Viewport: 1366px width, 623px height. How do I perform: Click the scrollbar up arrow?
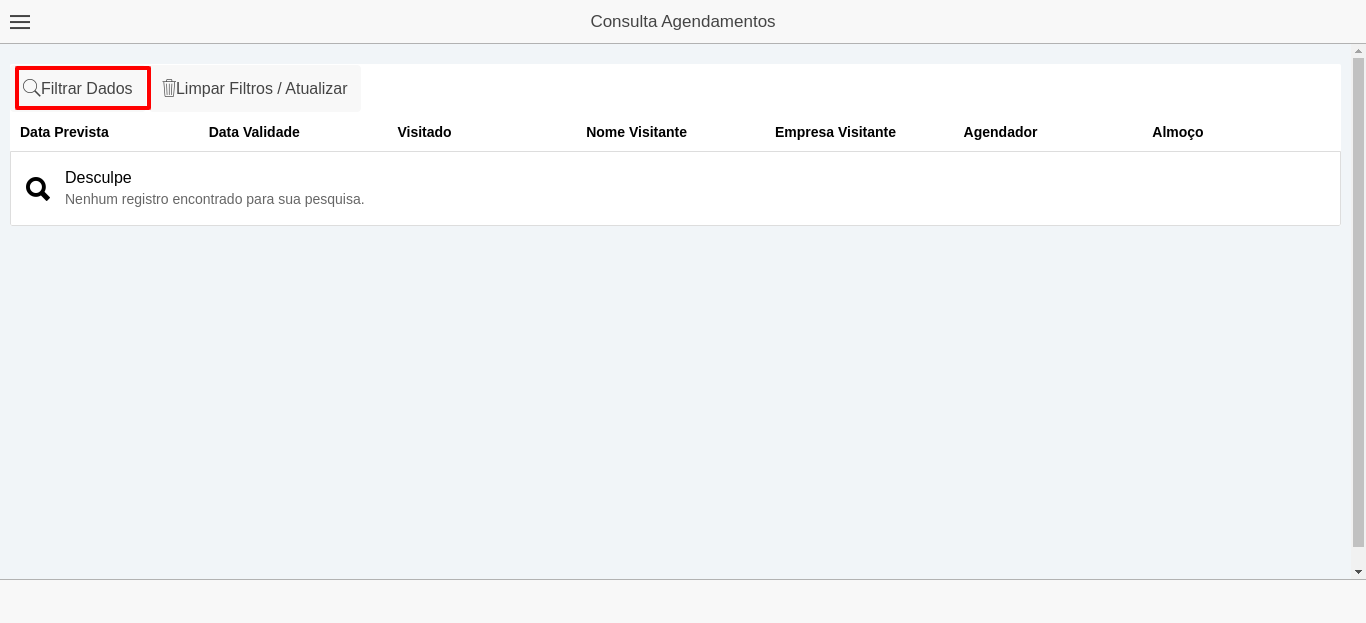point(1358,50)
